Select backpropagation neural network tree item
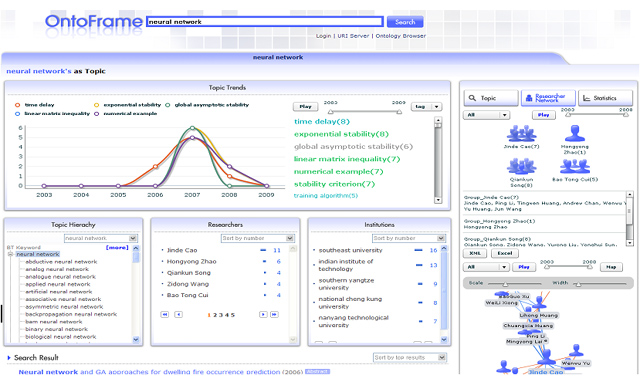 pyautogui.click(x=71, y=314)
